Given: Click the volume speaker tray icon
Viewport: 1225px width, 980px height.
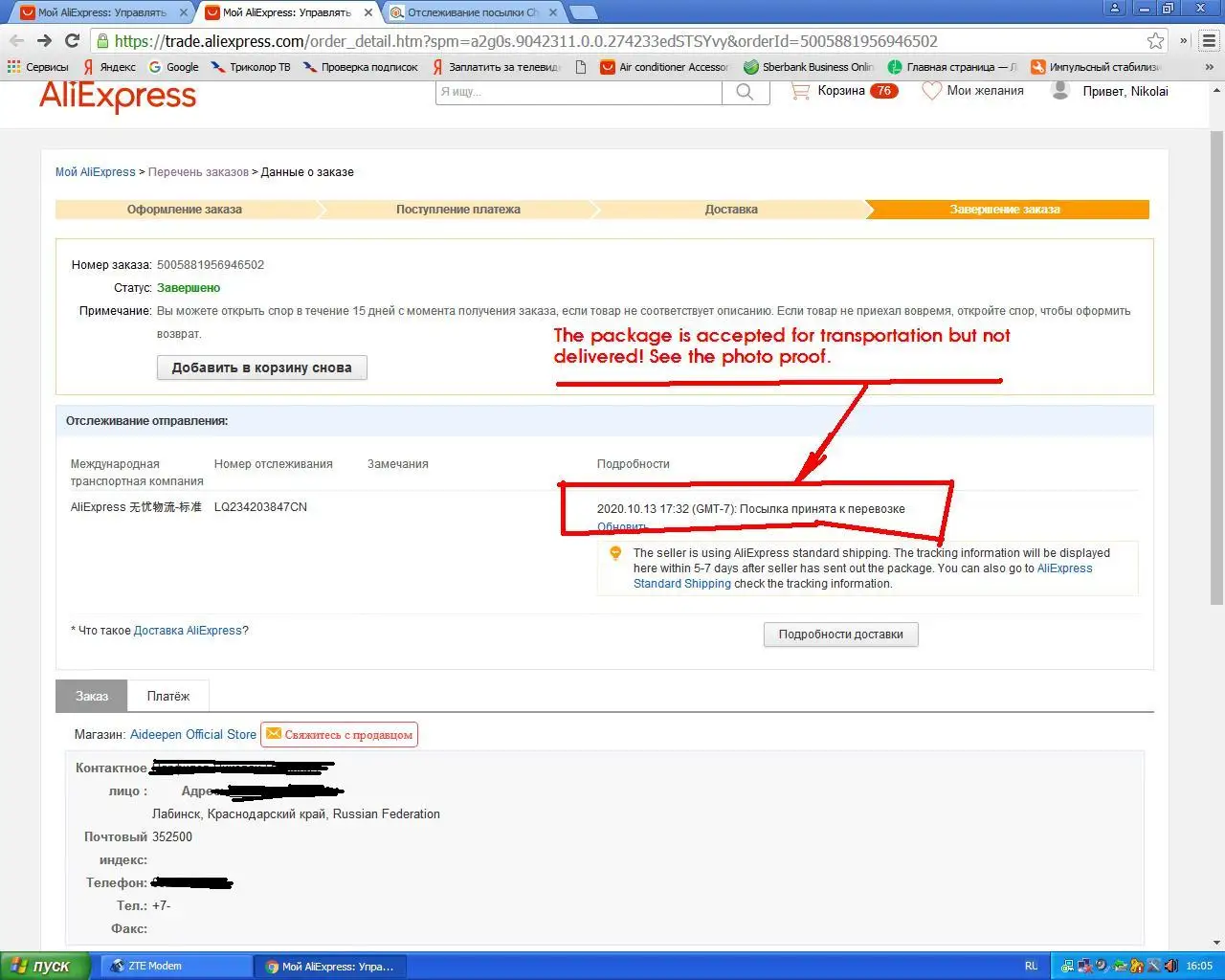Looking at the screenshot, I should tap(1170, 966).
